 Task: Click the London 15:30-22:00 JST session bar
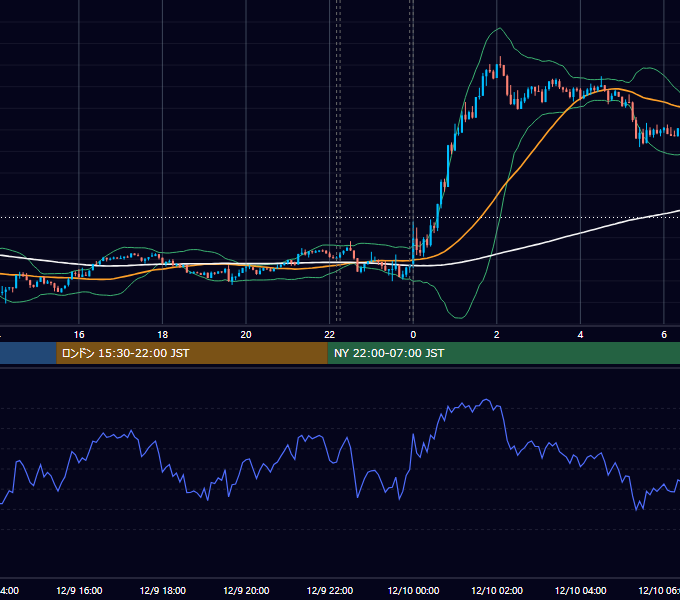pos(192,353)
